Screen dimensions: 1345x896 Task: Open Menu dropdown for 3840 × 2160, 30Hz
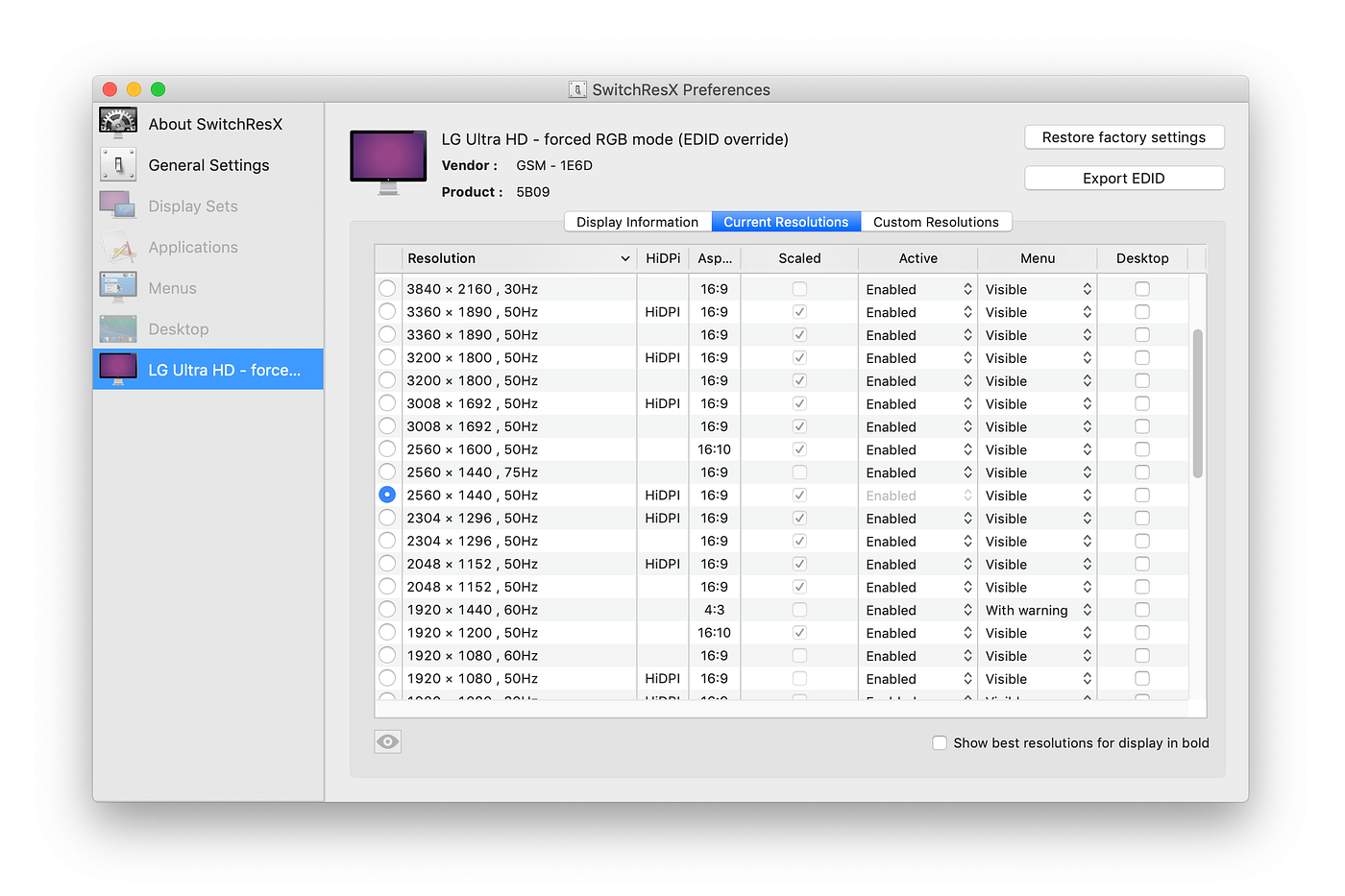click(x=1038, y=289)
